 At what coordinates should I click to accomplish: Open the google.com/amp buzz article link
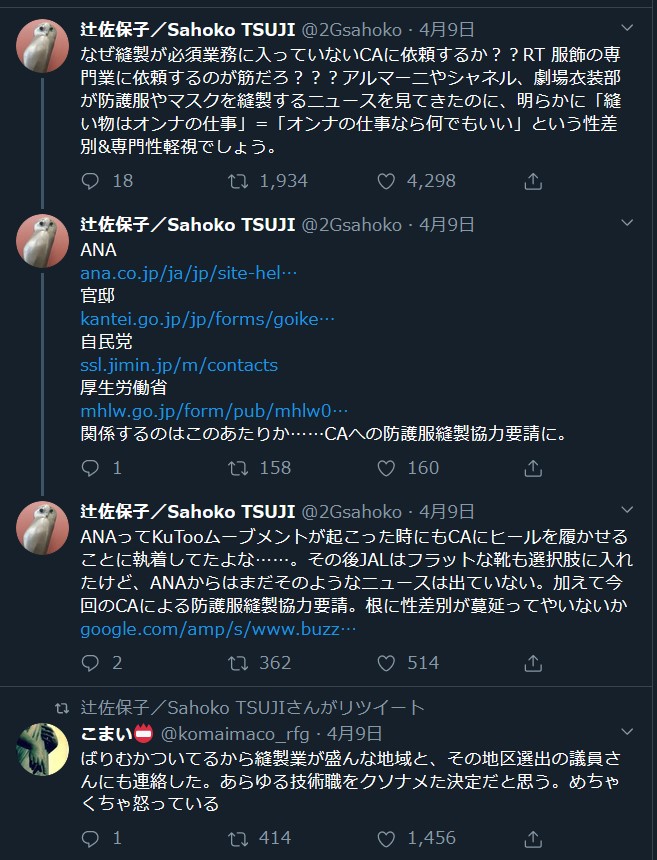(x=218, y=630)
